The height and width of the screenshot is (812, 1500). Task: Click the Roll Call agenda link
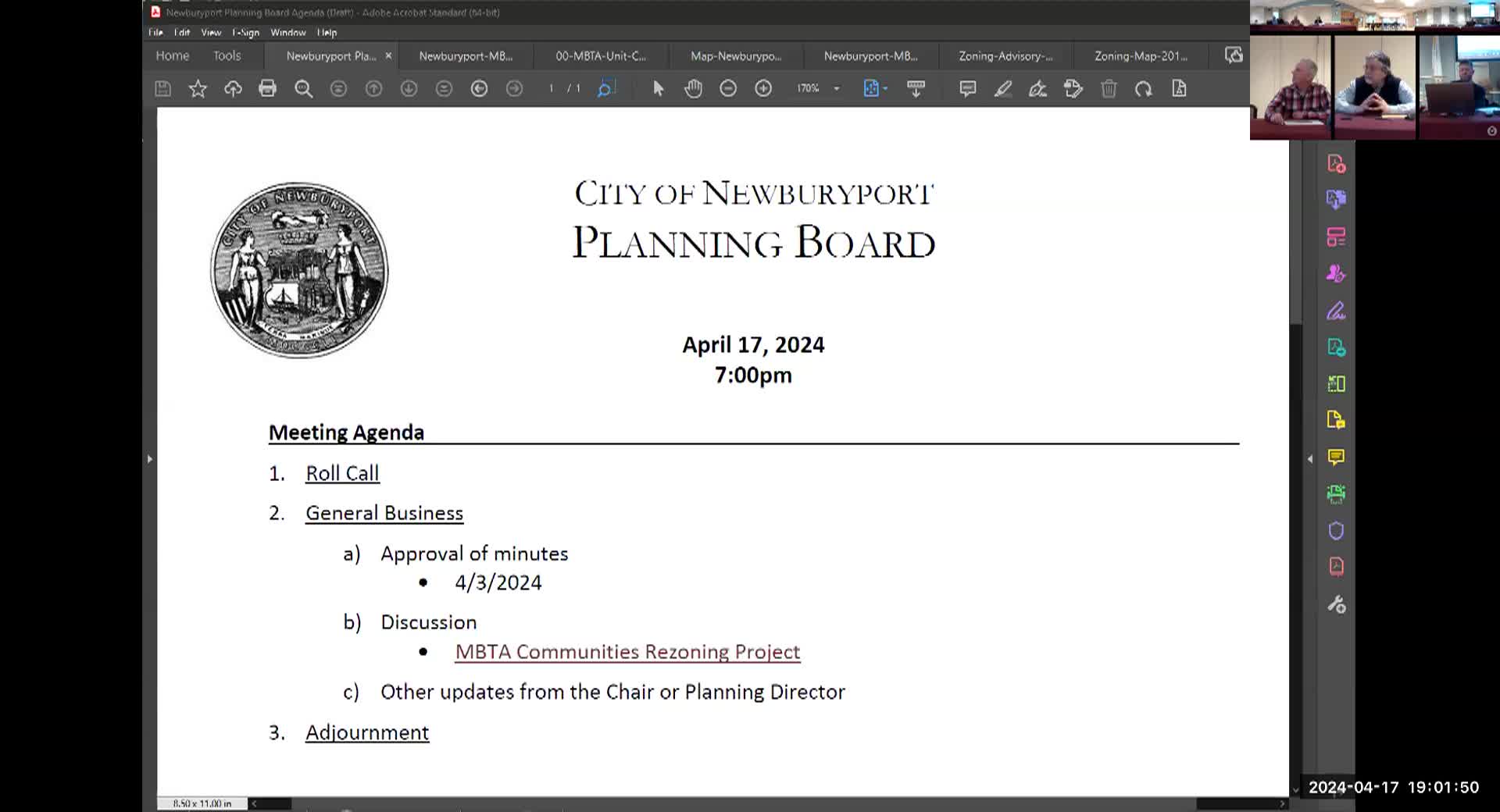(x=342, y=473)
